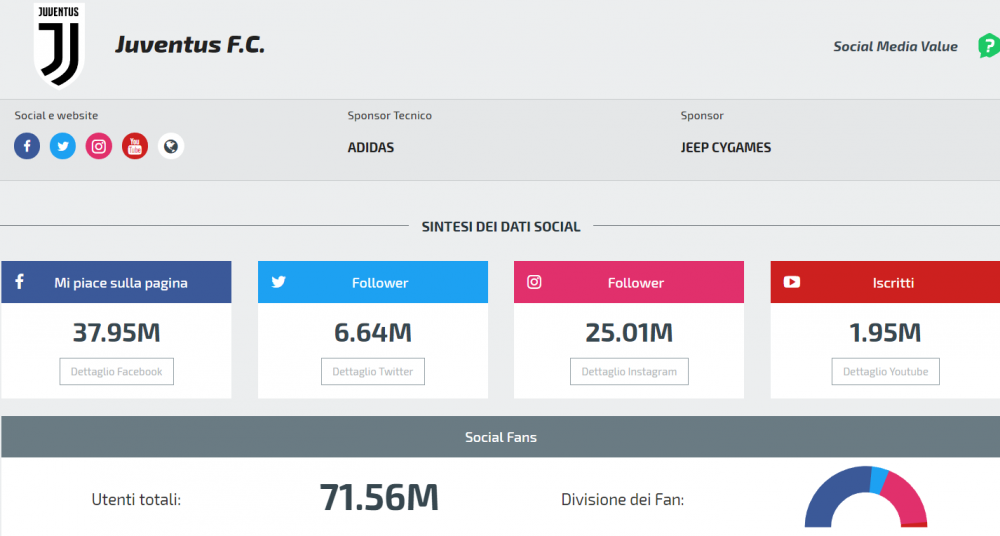Open Dettaglio Twitter button
This screenshot has width=1000, height=536.
373,371
